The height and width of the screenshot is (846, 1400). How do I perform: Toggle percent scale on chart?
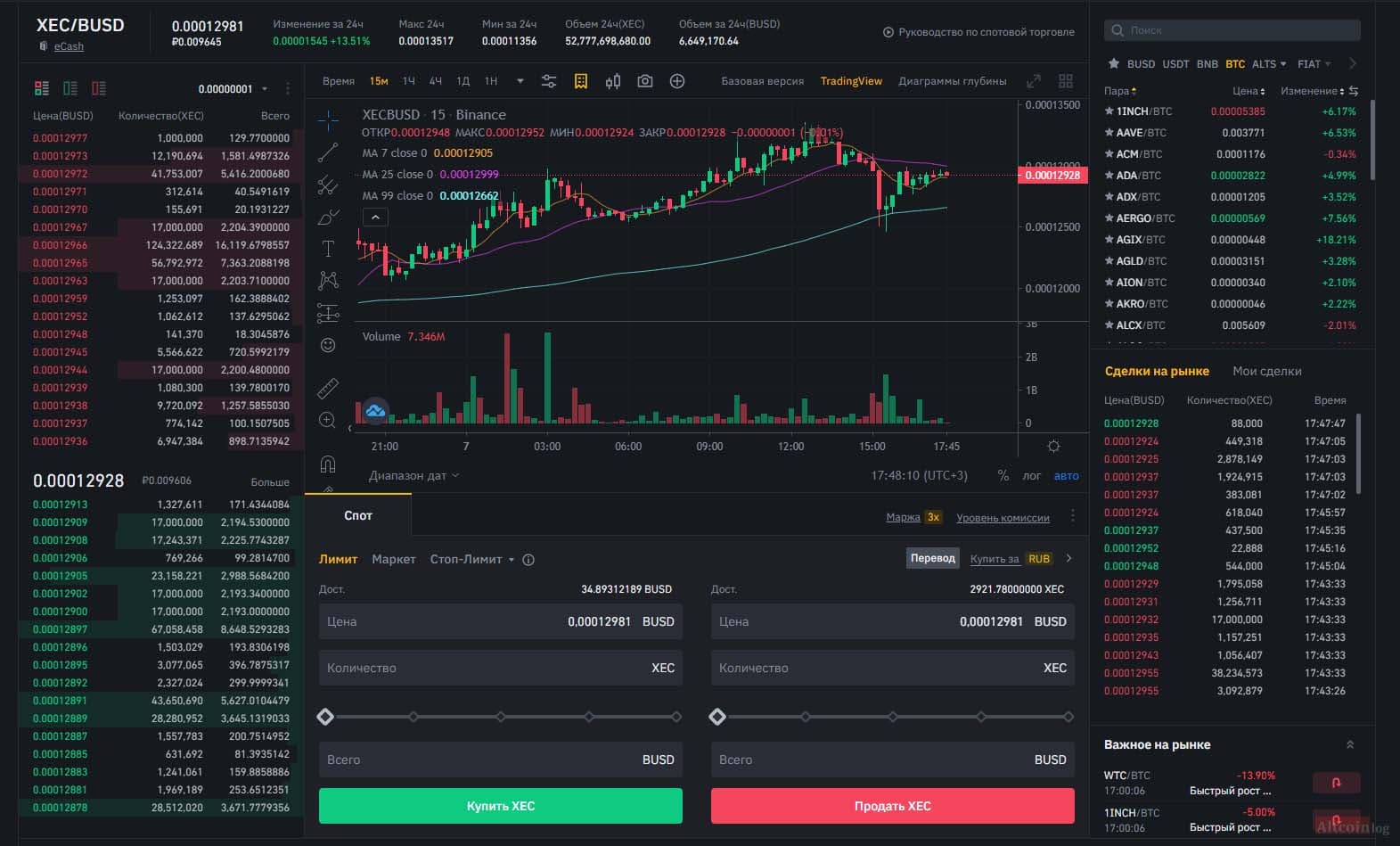pyautogui.click(x=1003, y=476)
